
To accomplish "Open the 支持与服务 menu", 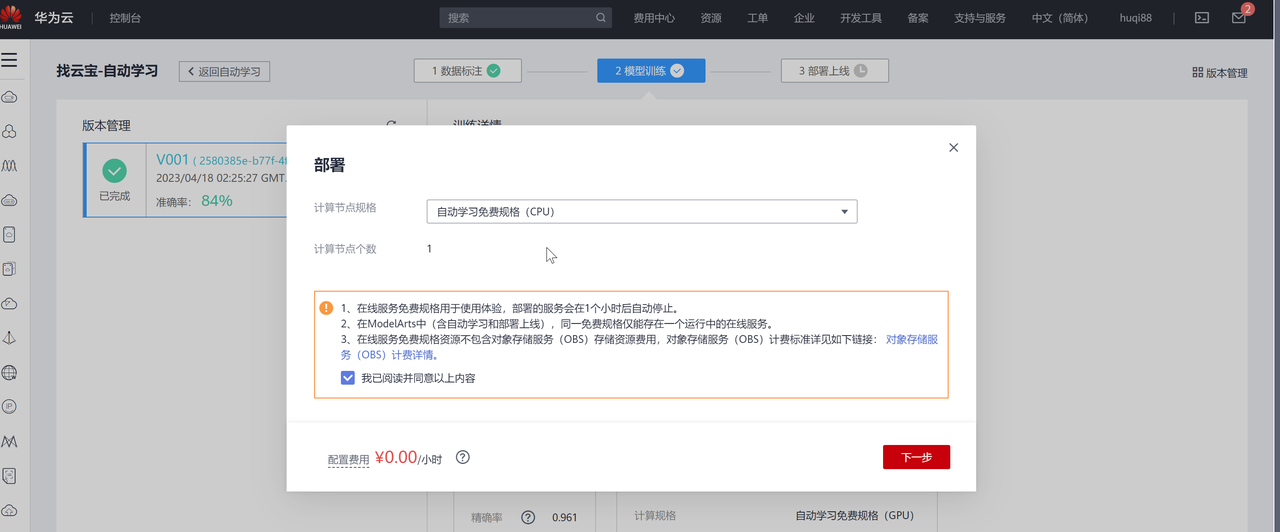I will pyautogui.click(x=980, y=18).
